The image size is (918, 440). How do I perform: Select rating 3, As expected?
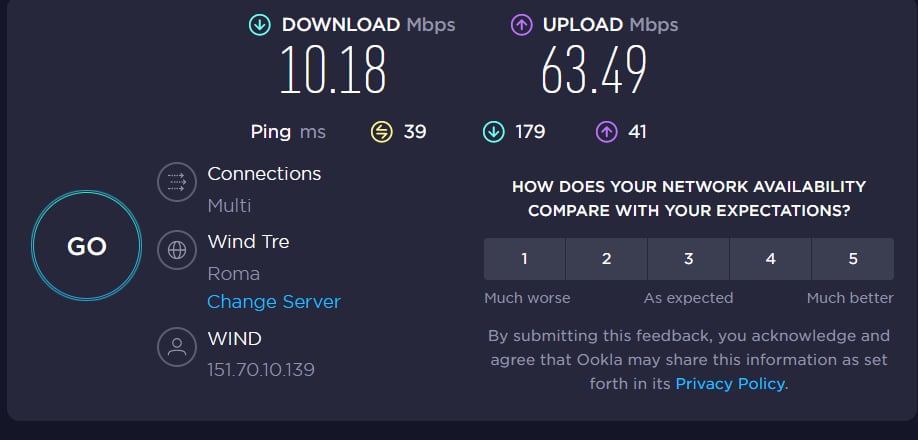coord(688,259)
